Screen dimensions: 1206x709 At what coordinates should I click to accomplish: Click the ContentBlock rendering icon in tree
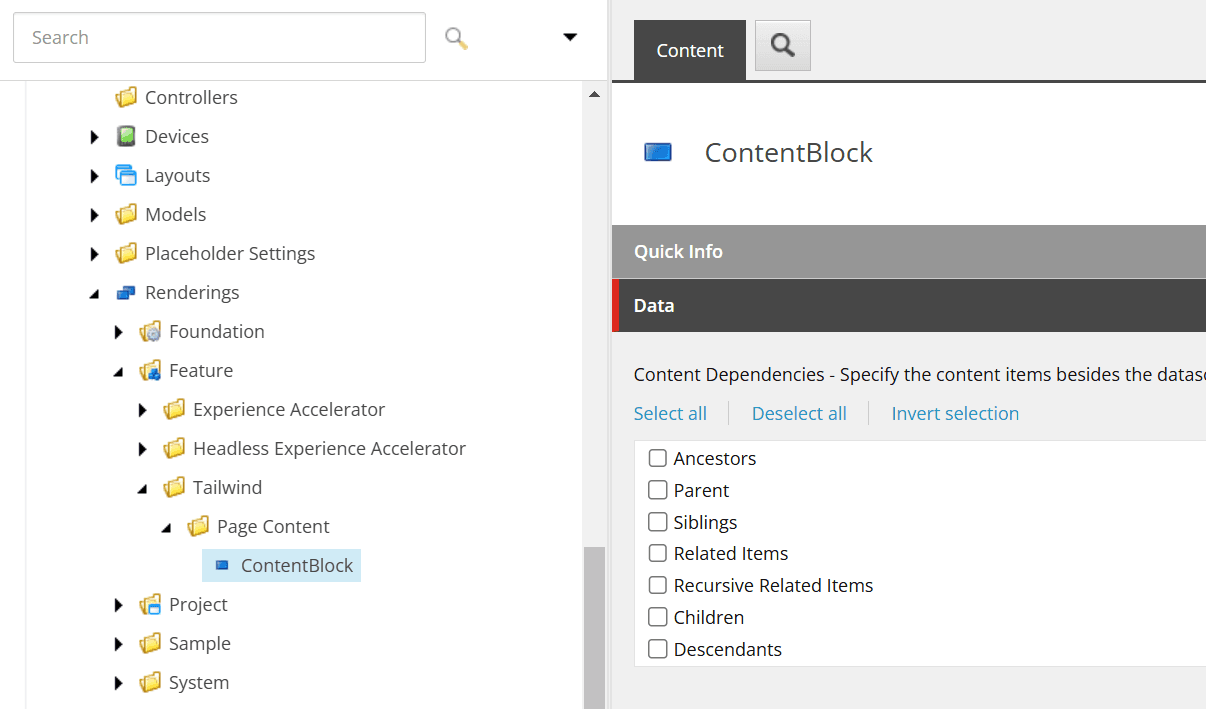click(222, 566)
